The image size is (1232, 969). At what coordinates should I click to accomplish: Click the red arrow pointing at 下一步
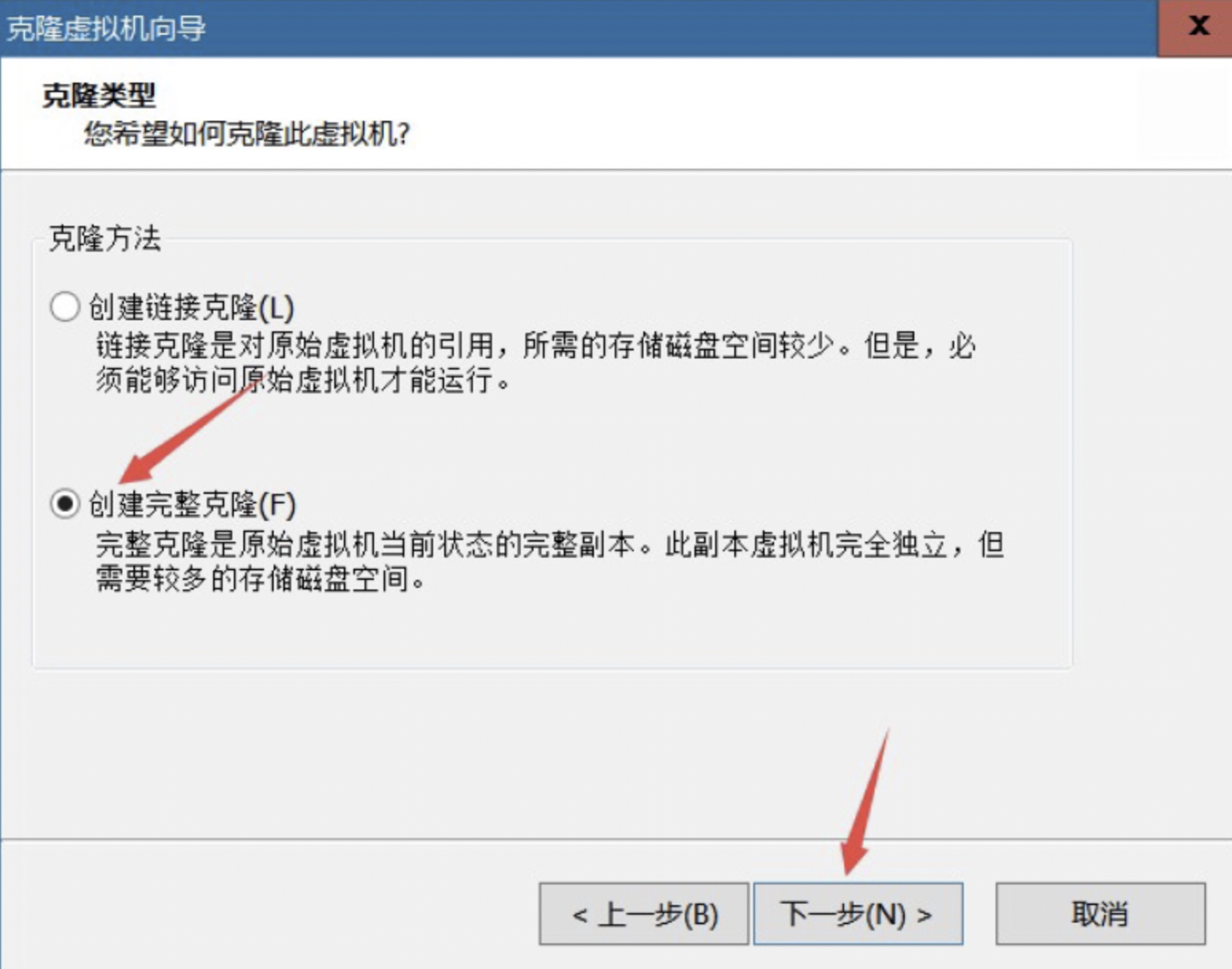865,802
